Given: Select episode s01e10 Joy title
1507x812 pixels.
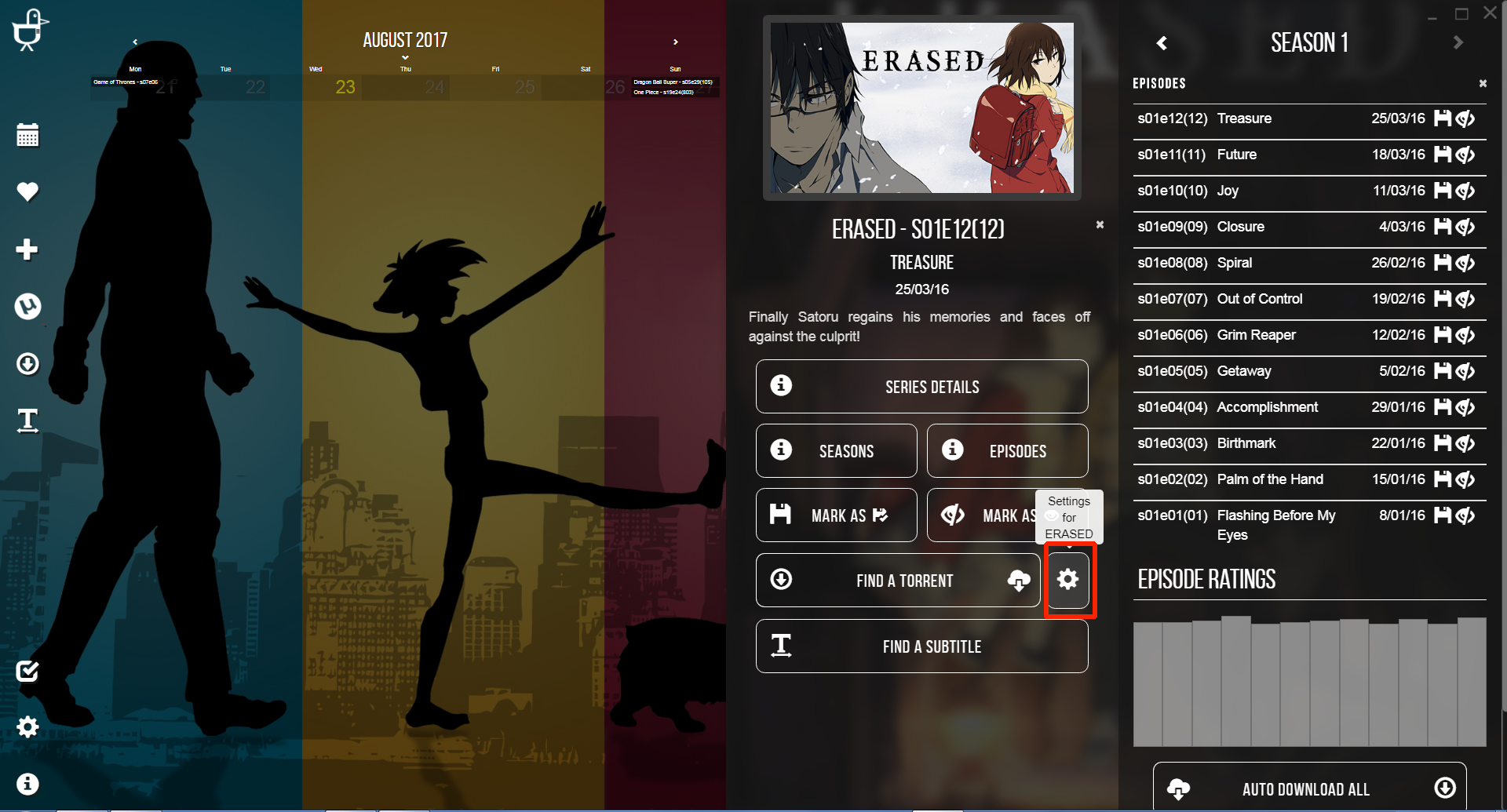Looking at the screenshot, I should click(1228, 191).
